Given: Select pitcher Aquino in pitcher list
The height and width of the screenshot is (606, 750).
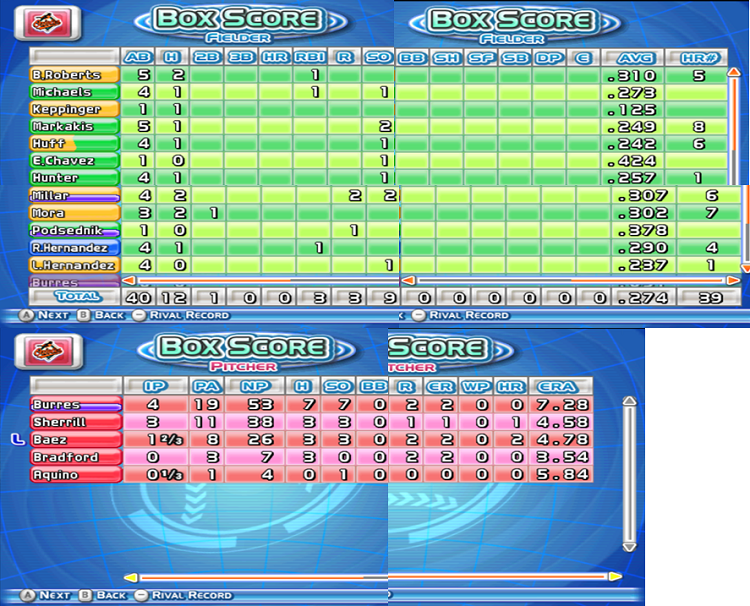Looking at the screenshot, I should [76, 474].
